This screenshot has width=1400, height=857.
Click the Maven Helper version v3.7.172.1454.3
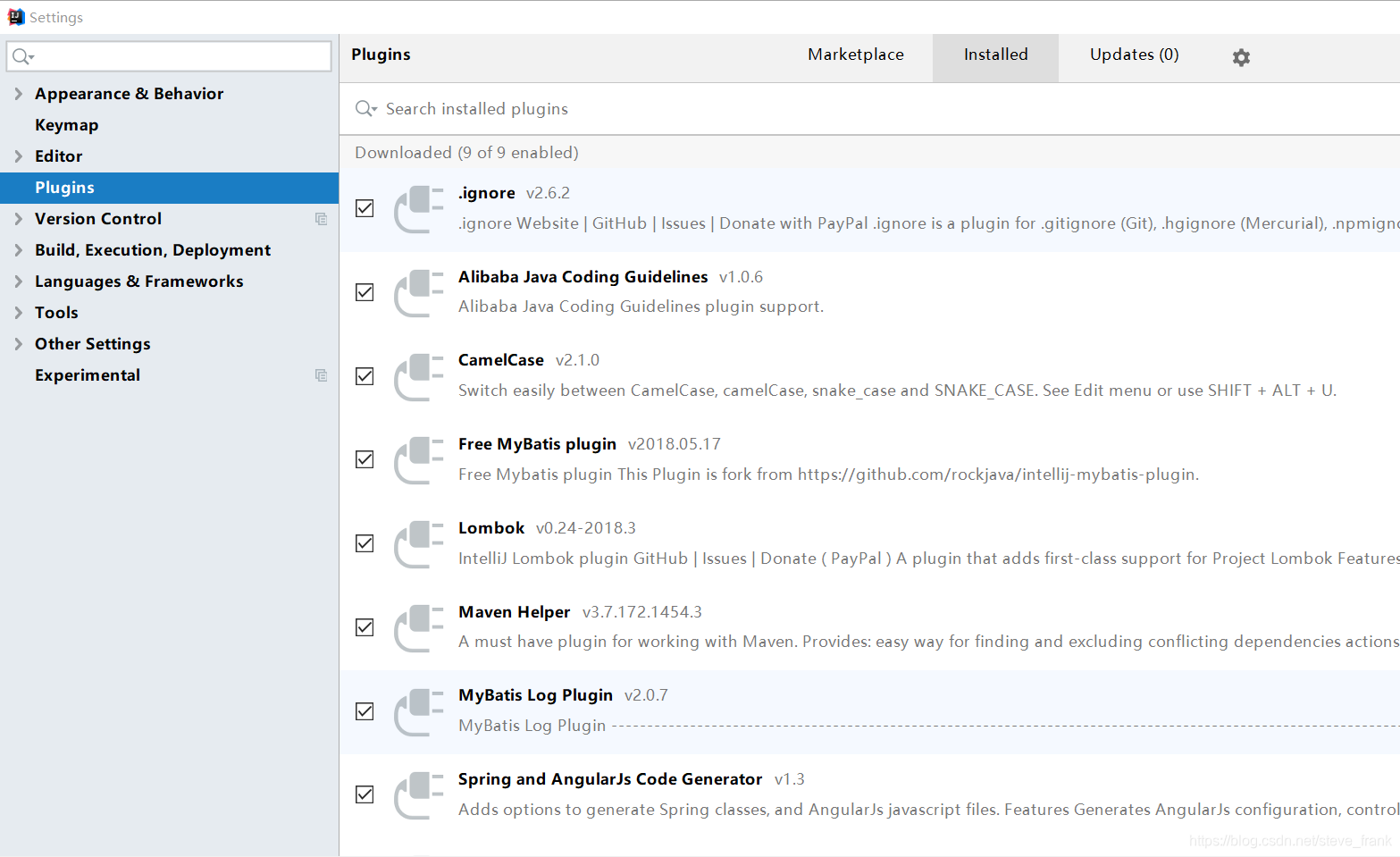(642, 612)
